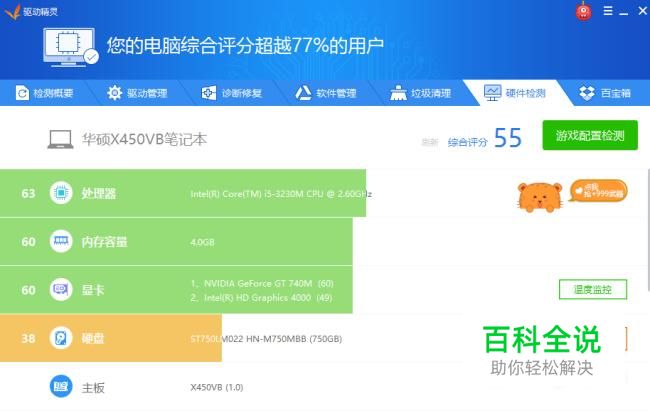Click the hard disk icon in 硬盘 row
Viewport: 650px width, 411px height.
[x=61, y=338]
